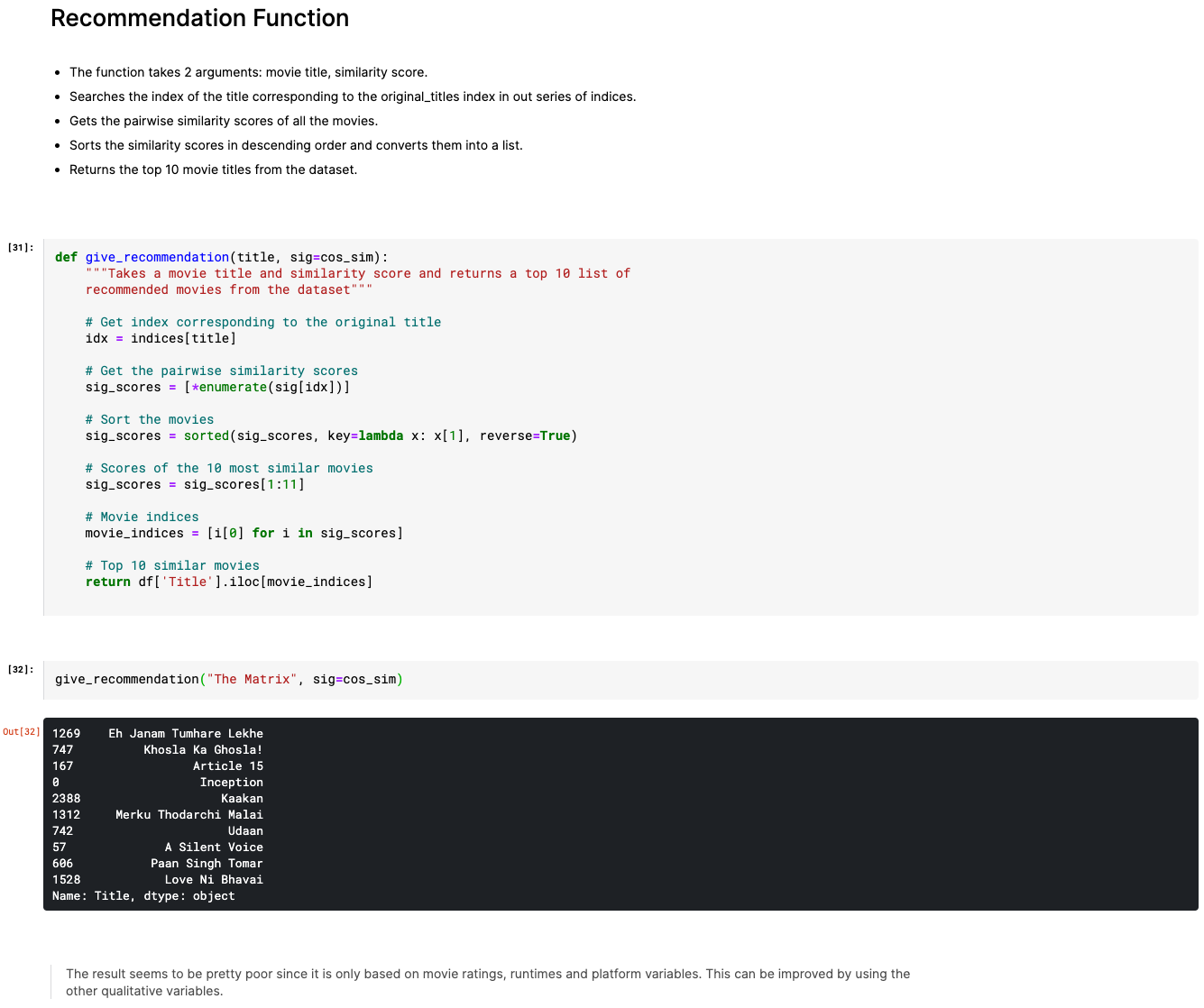Select the sig_scores slicing line [1:11]
The image size is (1204, 1008).
click(x=195, y=484)
